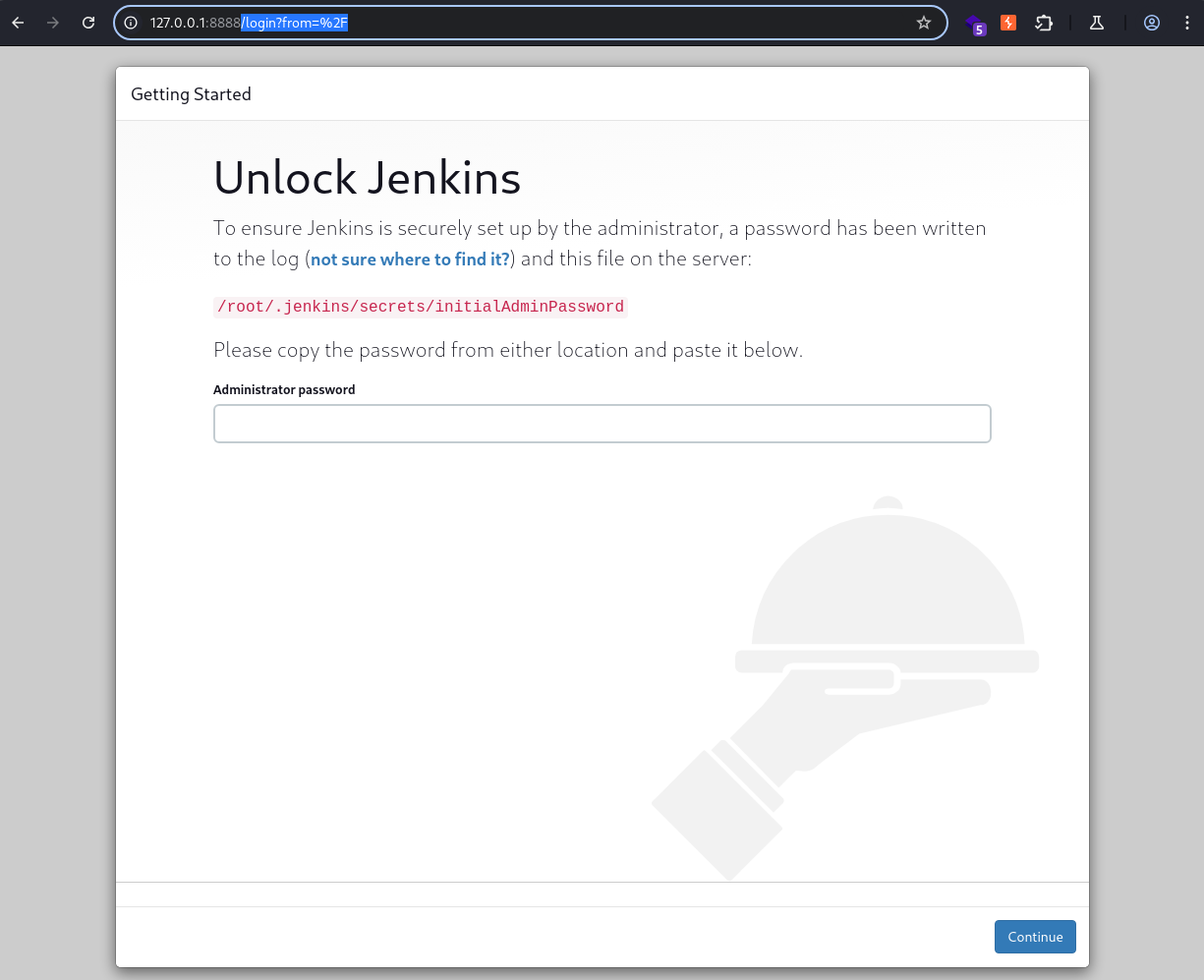View site information icon in address bar

pyautogui.click(x=131, y=23)
